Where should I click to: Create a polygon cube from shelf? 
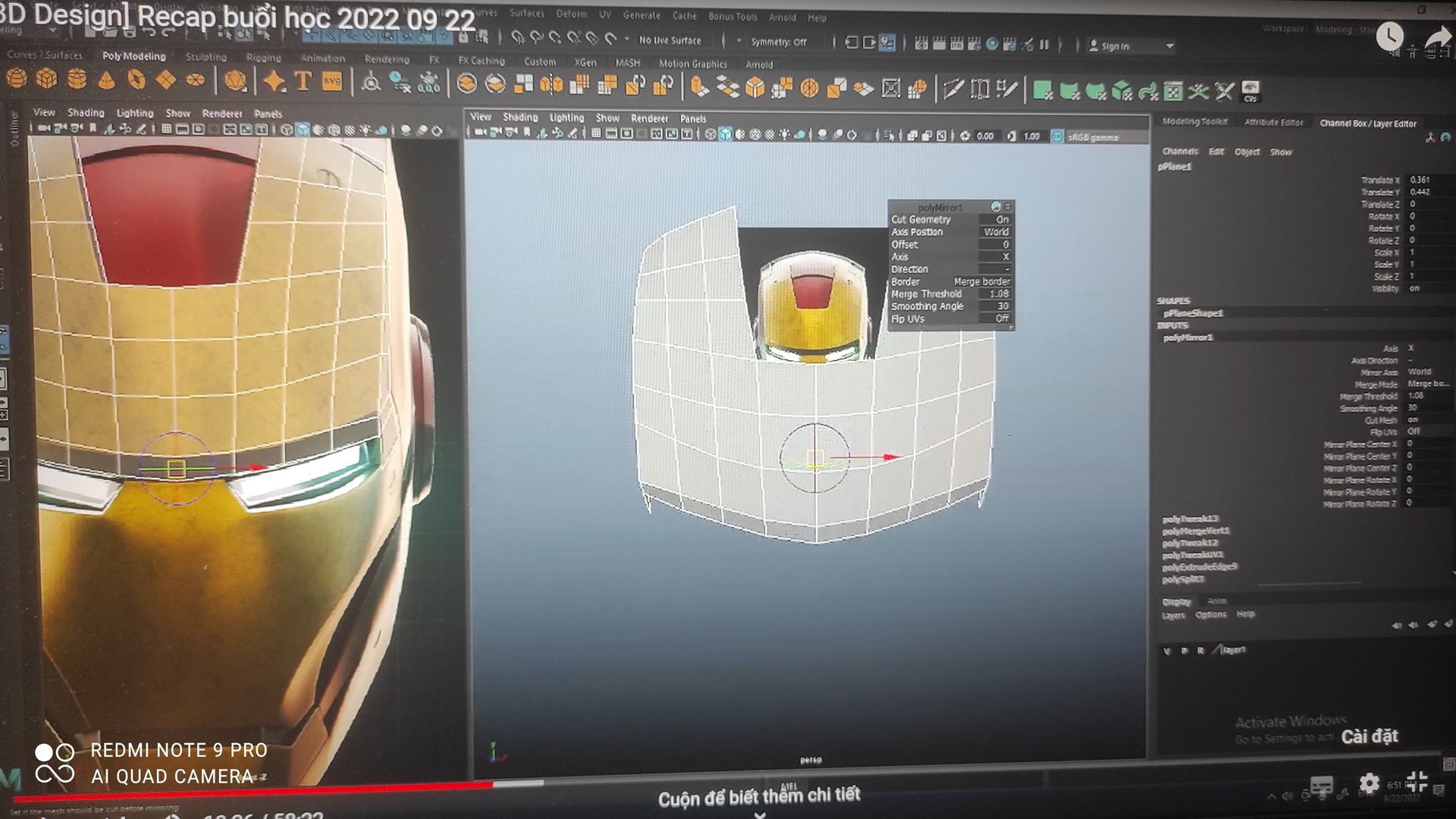click(47, 79)
